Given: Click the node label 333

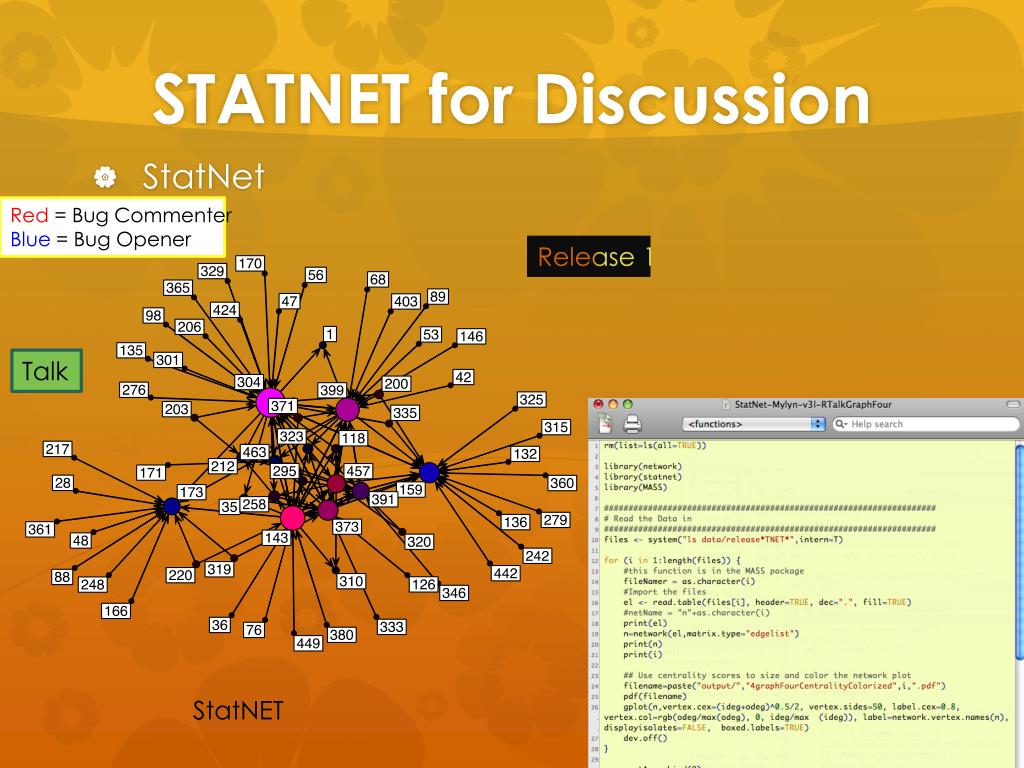Looking at the screenshot, I should pyautogui.click(x=391, y=627).
